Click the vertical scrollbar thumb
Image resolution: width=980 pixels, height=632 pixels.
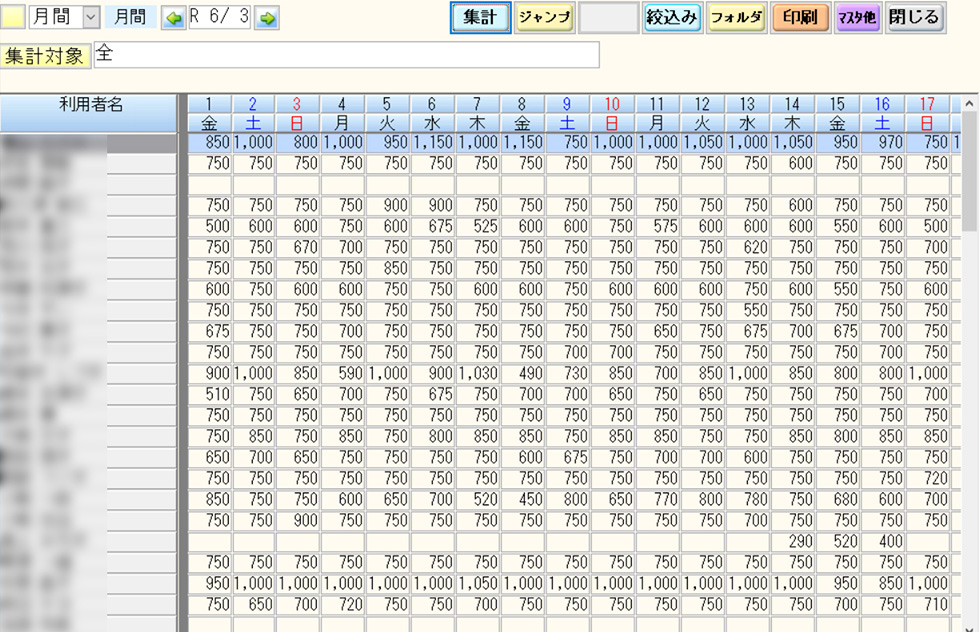(969, 172)
